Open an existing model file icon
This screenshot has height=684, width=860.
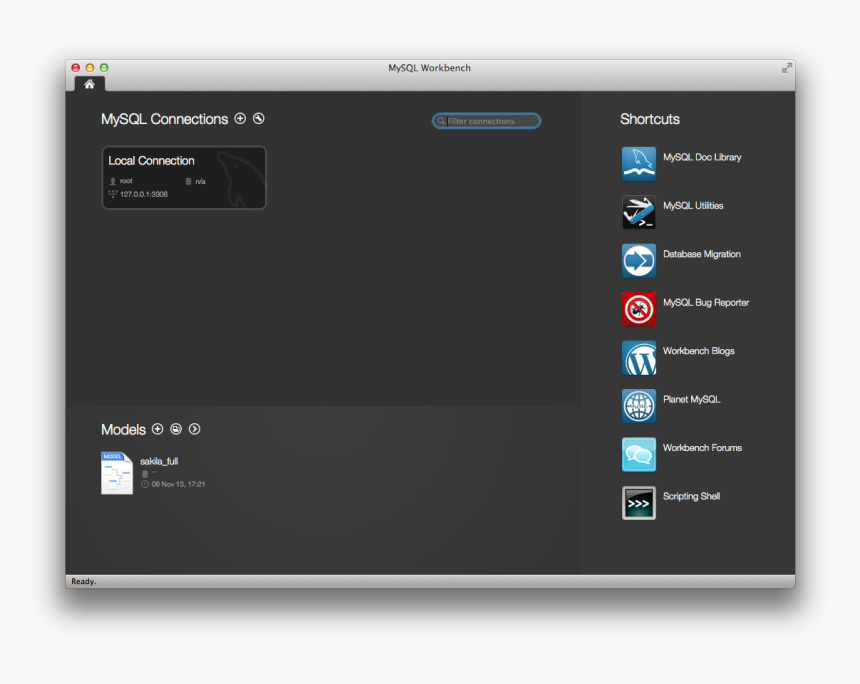[176, 429]
